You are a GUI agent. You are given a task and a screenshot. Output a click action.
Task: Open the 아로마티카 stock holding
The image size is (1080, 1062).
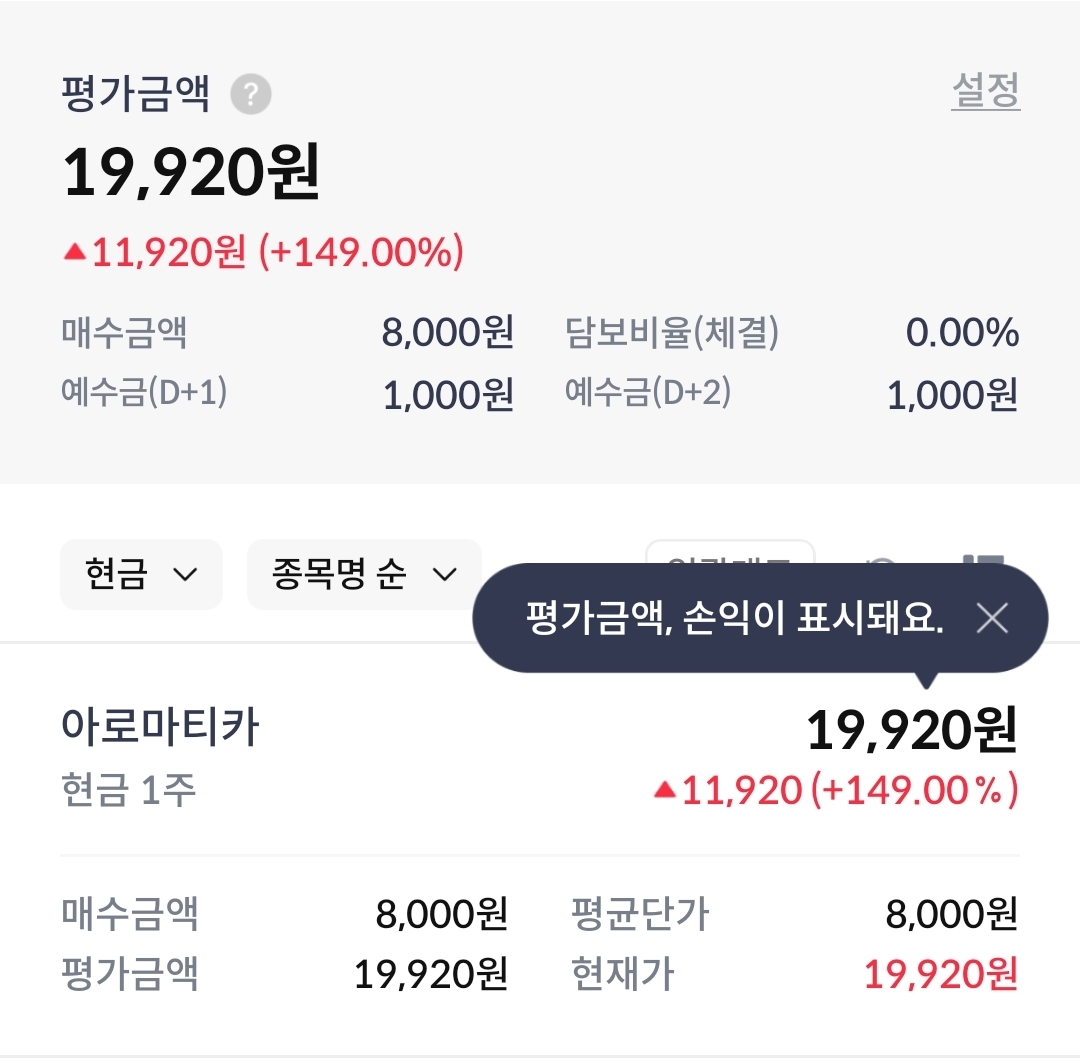[160, 727]
